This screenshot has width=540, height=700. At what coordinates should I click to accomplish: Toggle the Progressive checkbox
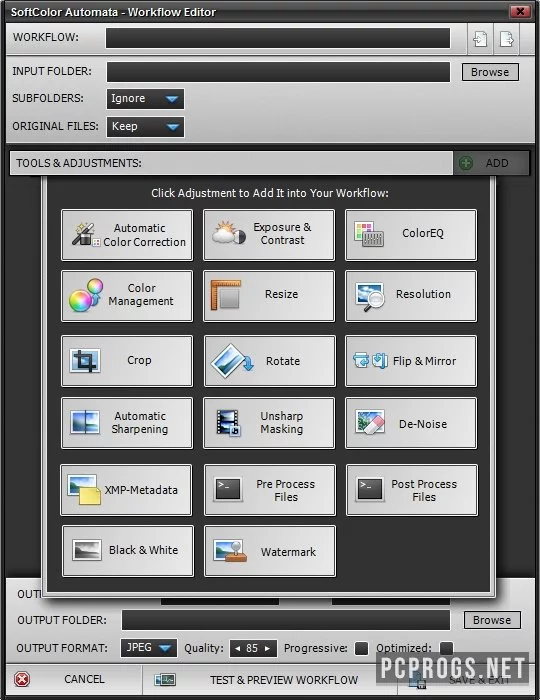coord(361,648)
